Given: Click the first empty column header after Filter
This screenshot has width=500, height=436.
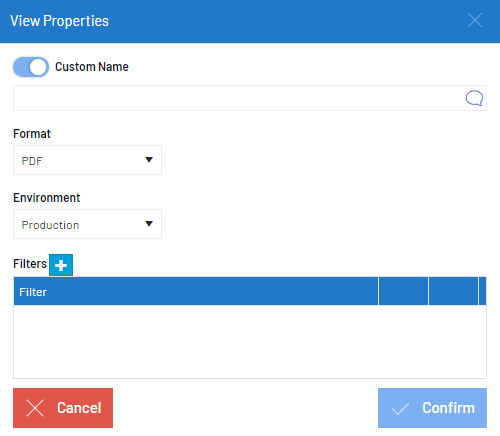Looking at the screenshot, I should point(403,291).
